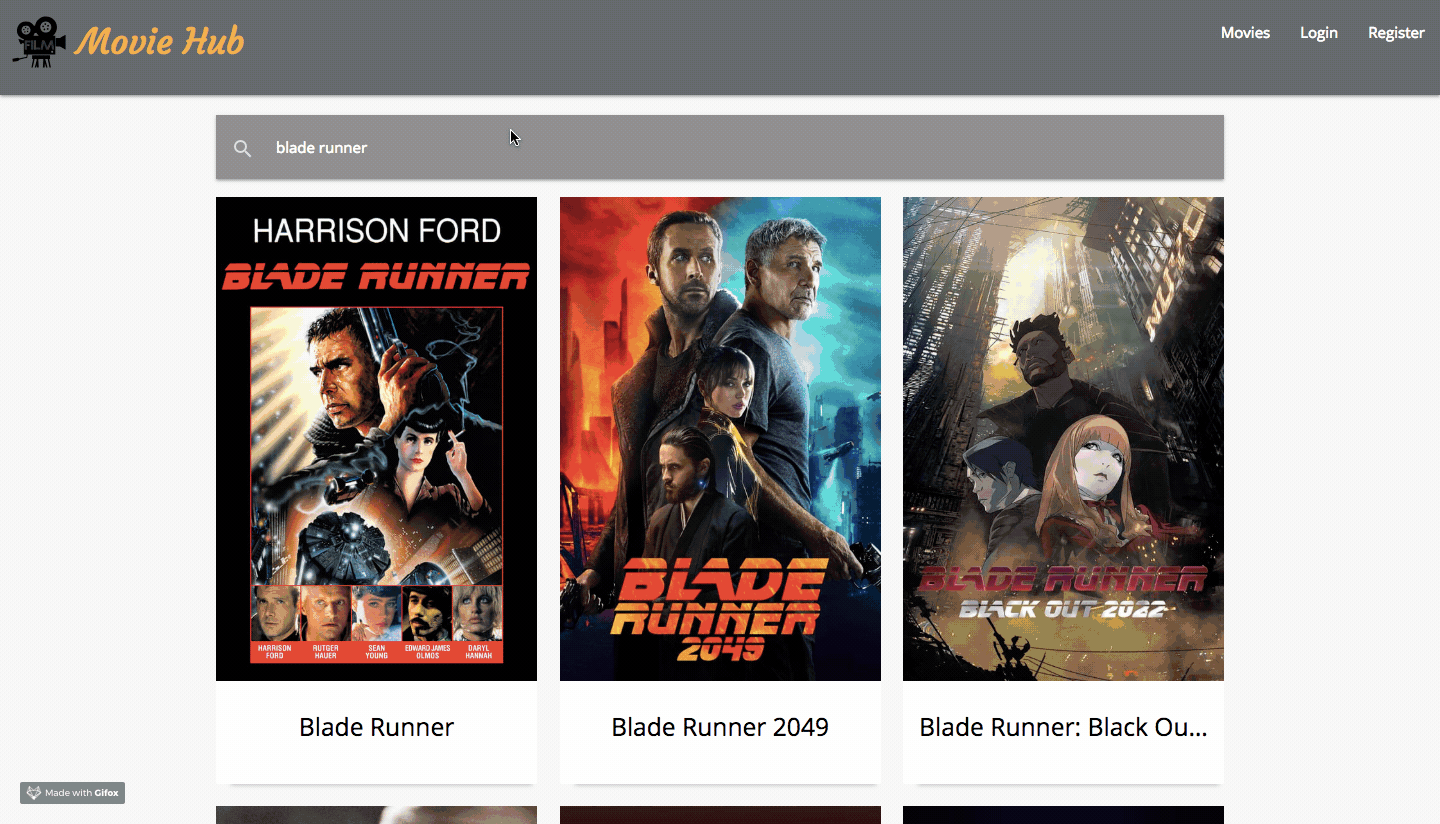Screen dimensions: 1440x824
Task: Click the Gifox fox icon in badge
Action: 33,793
